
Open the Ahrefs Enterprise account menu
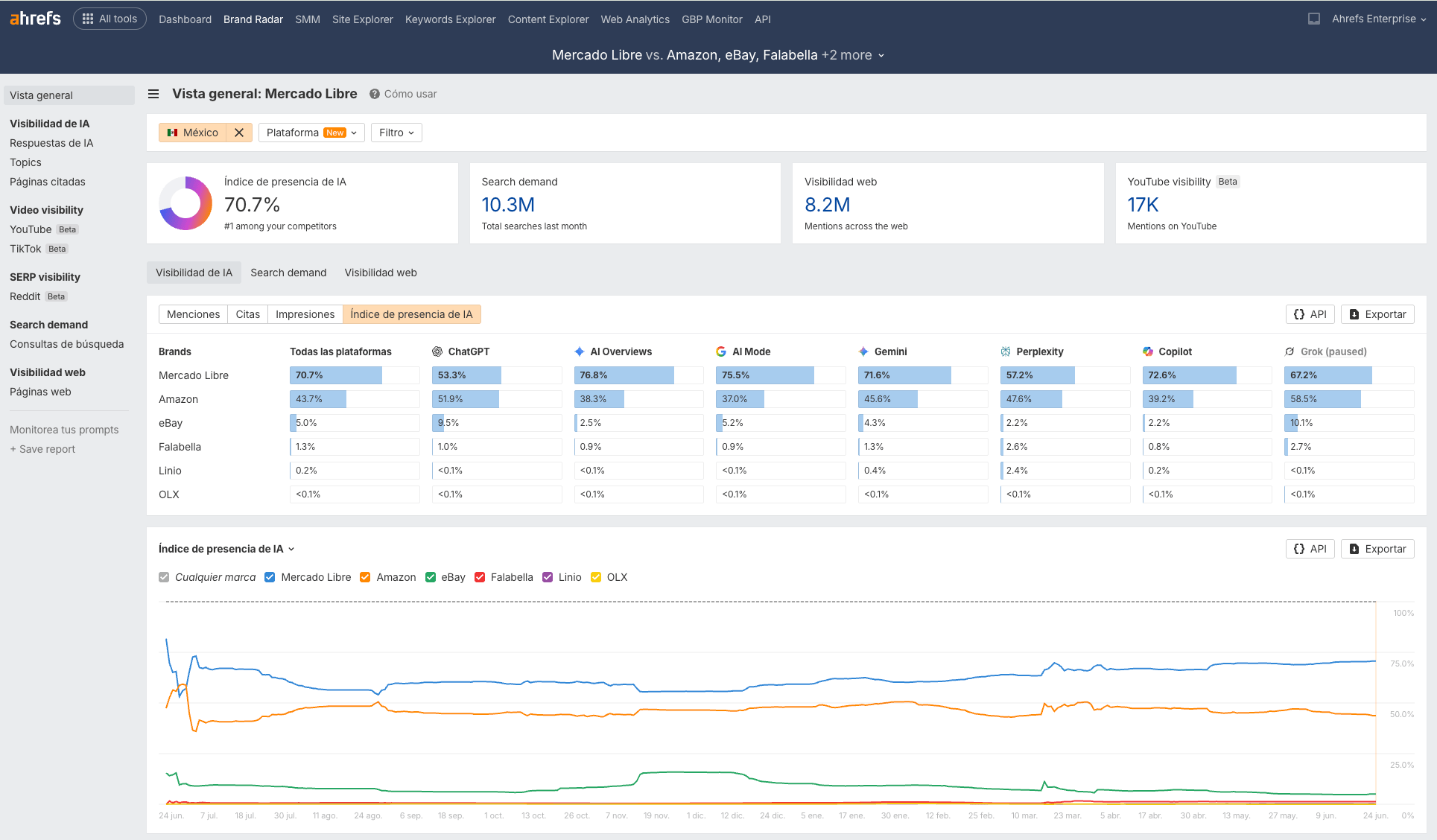[x=1379, y=19]
